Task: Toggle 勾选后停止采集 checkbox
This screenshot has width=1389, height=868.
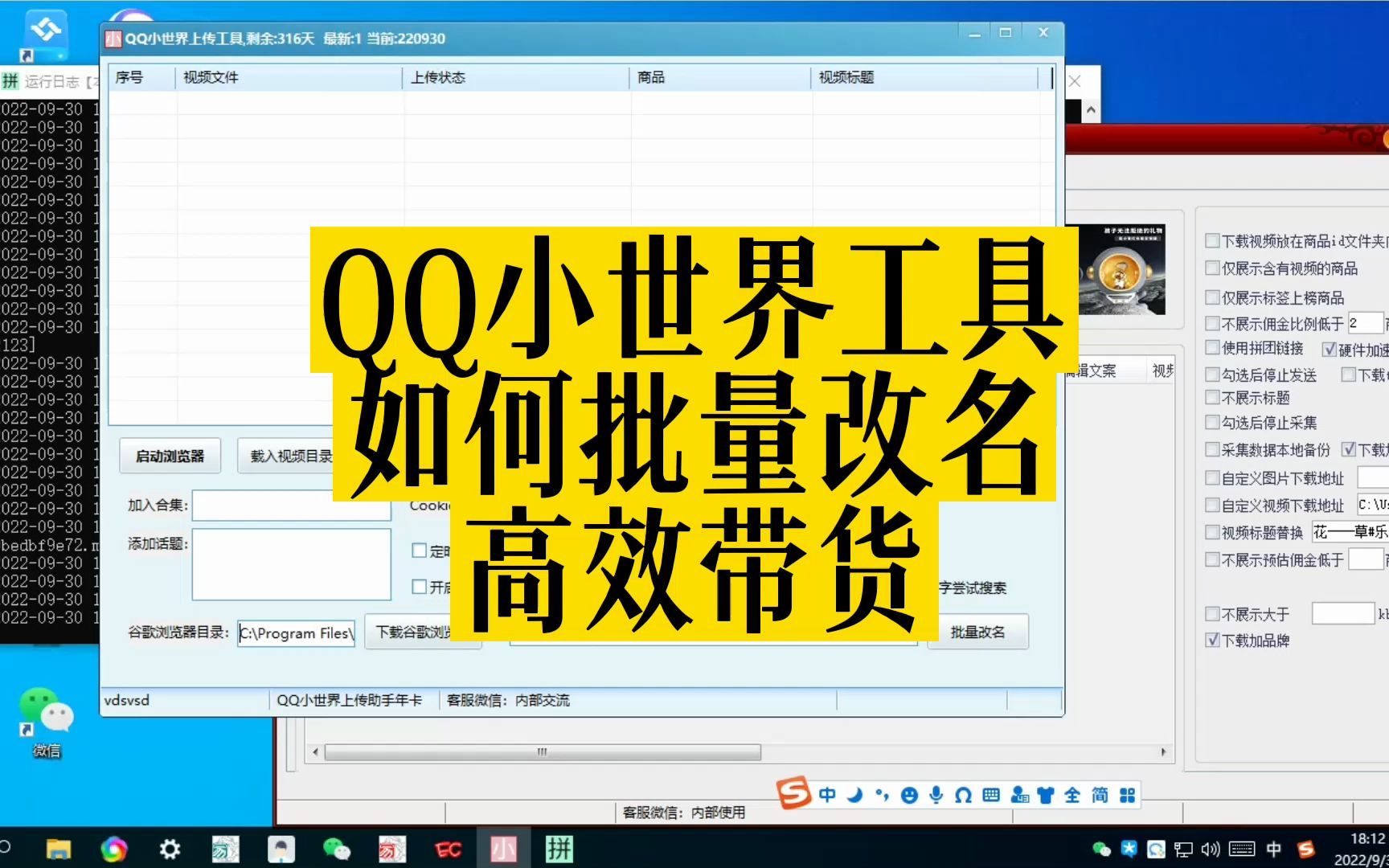Action: pyautogui.click(x=1212, y=422)
